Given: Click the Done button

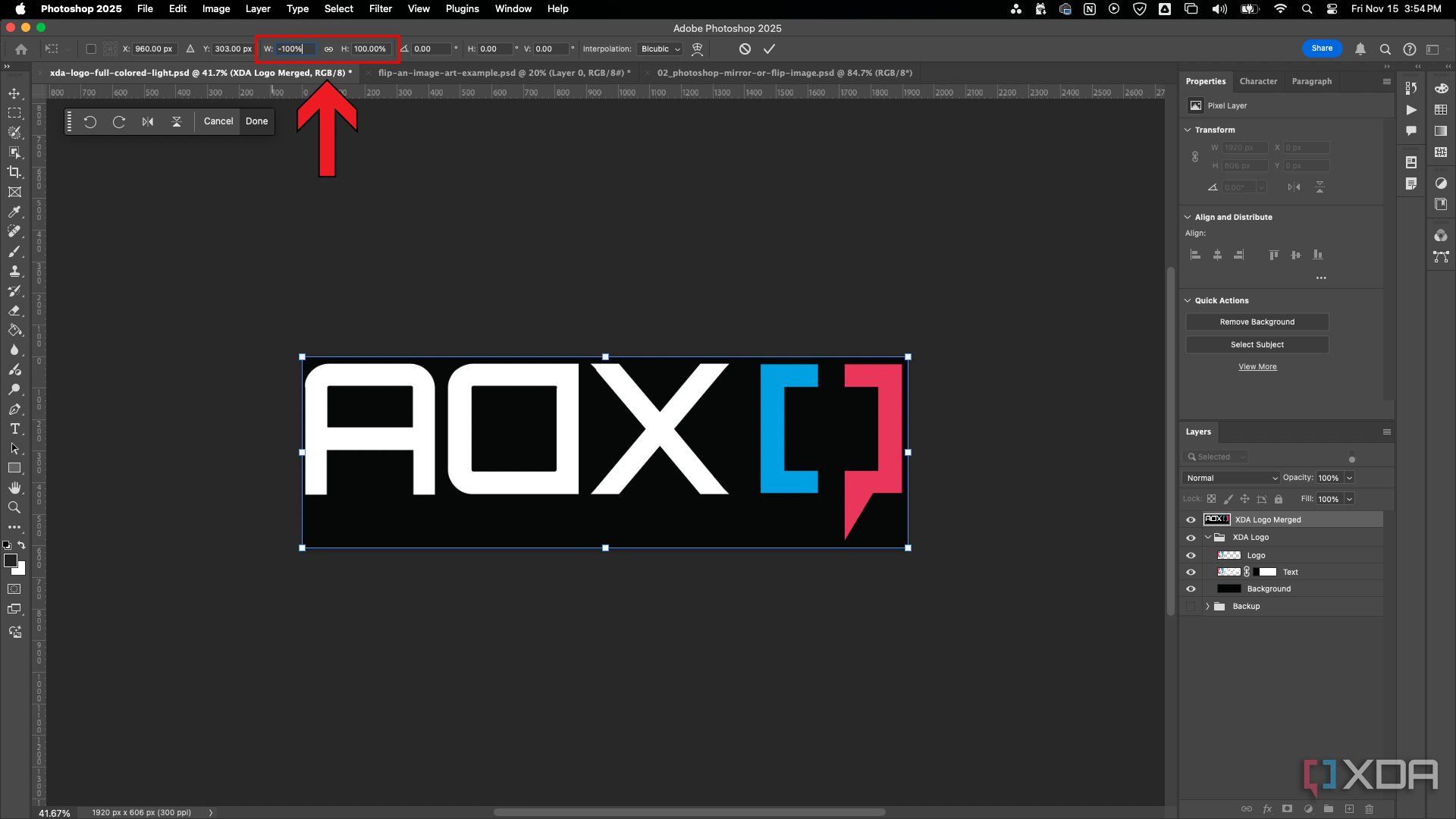Looking at the screenshot, I should [256, 121].
